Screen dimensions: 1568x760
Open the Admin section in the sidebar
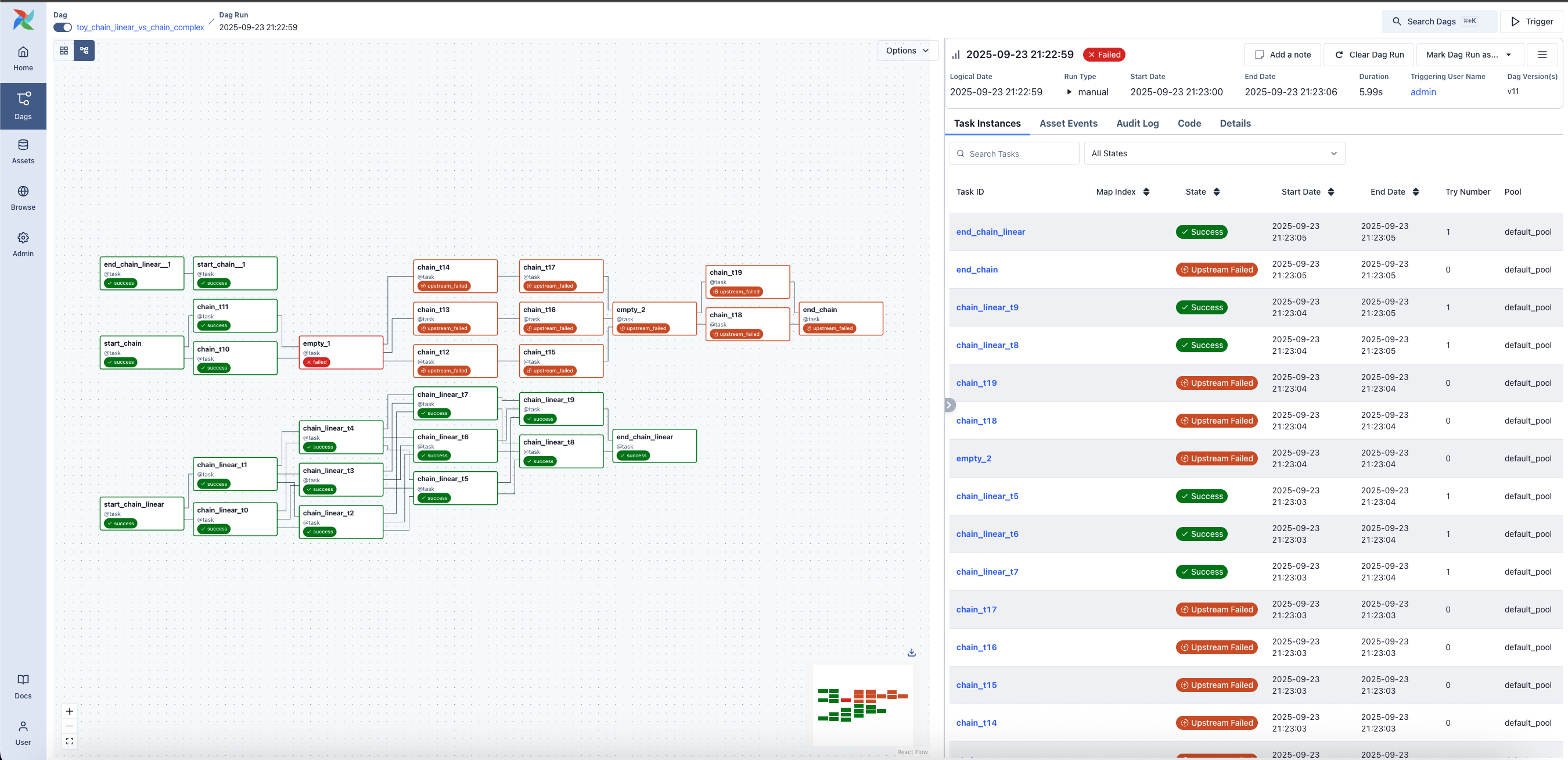(x=23, y=243)
